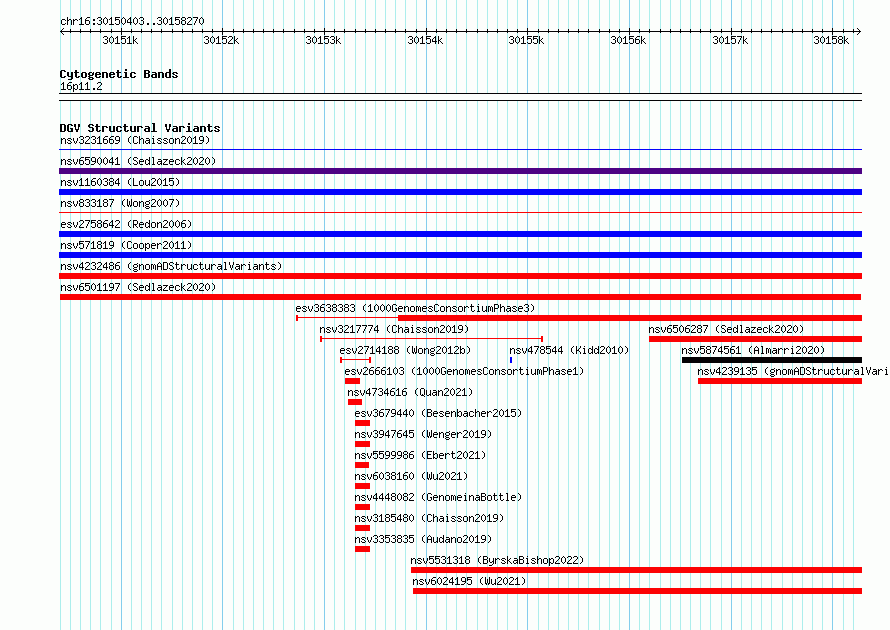The width and height of the screenshot is (890, 630).
Task: Select the red block under esv3679440
Action: tap(362, 423)
